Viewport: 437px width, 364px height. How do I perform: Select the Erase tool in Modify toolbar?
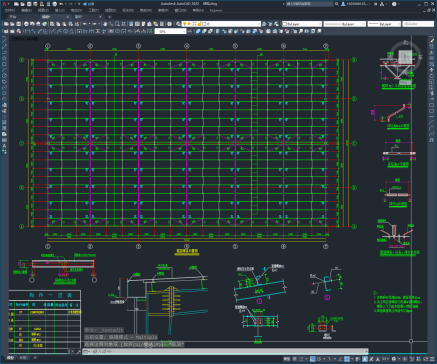432,40
